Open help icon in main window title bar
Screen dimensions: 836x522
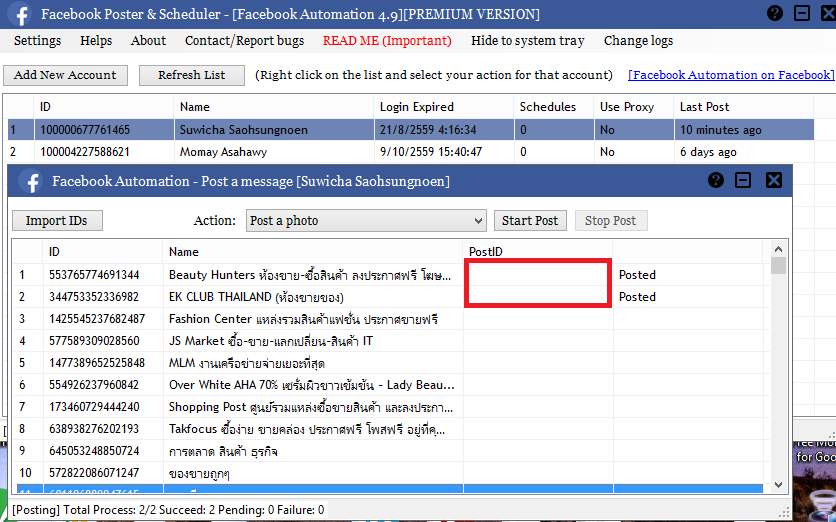775,13
